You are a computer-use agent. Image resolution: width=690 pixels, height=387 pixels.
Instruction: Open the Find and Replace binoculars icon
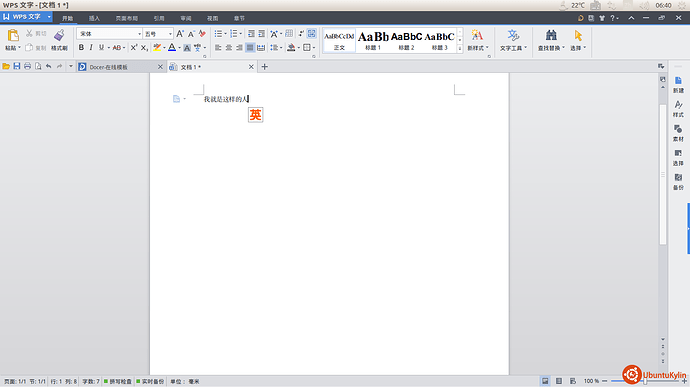coord(551,35)
